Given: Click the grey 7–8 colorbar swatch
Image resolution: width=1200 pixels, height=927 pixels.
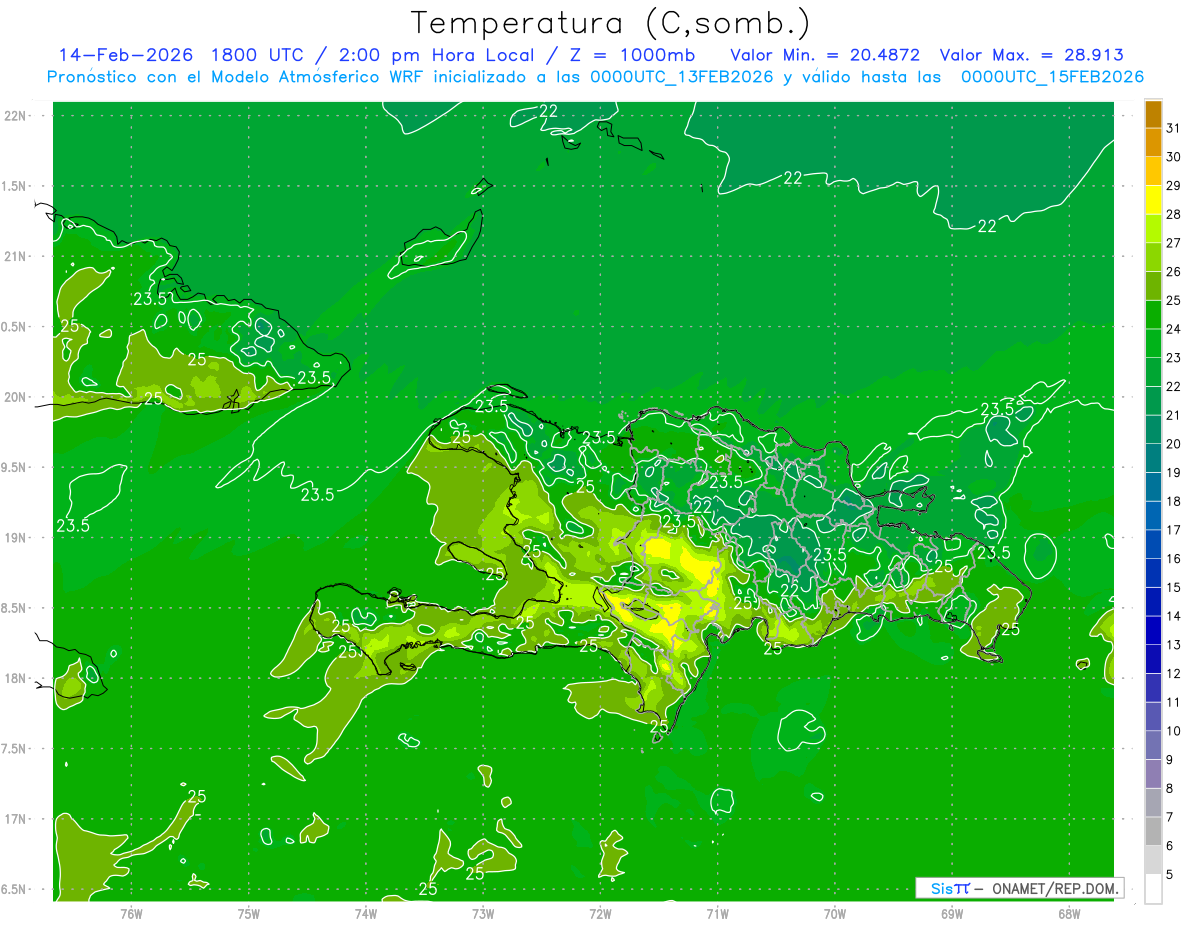Looking at the screenshot, I should [1153, 803].
